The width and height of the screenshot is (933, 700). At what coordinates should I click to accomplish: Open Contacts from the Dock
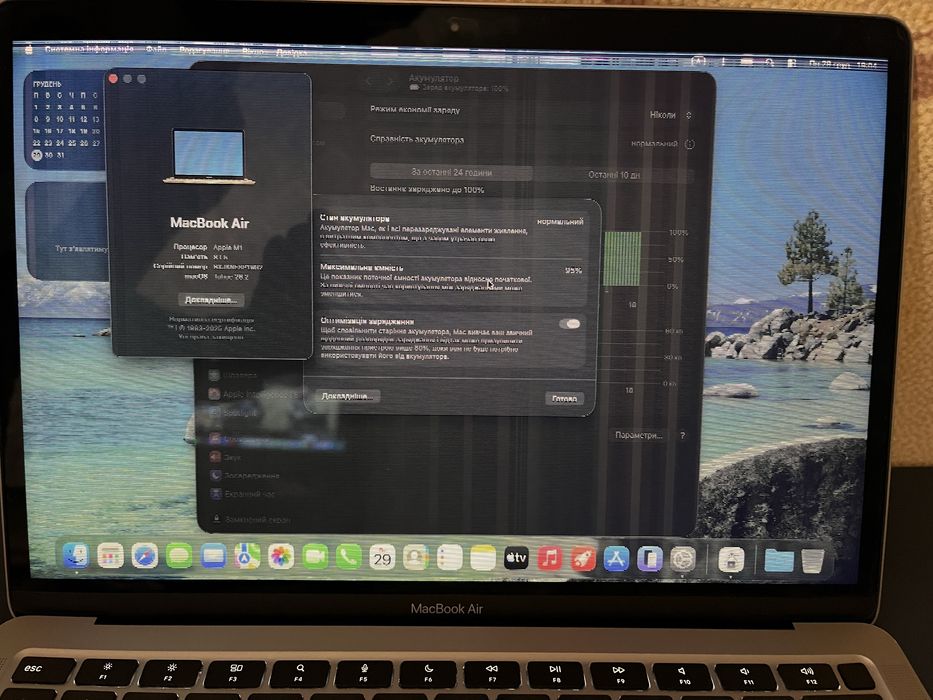pyautogui.click(x=416, y=558)
